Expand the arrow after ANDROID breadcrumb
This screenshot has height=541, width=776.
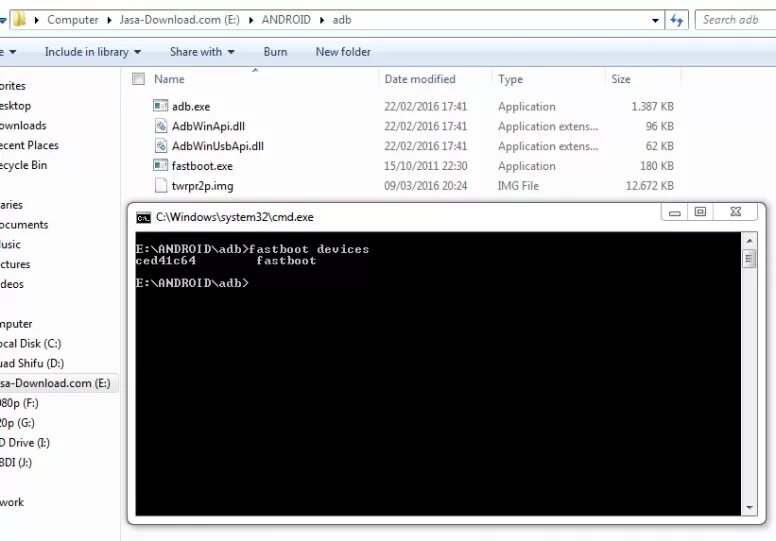(x=322, y=20)
